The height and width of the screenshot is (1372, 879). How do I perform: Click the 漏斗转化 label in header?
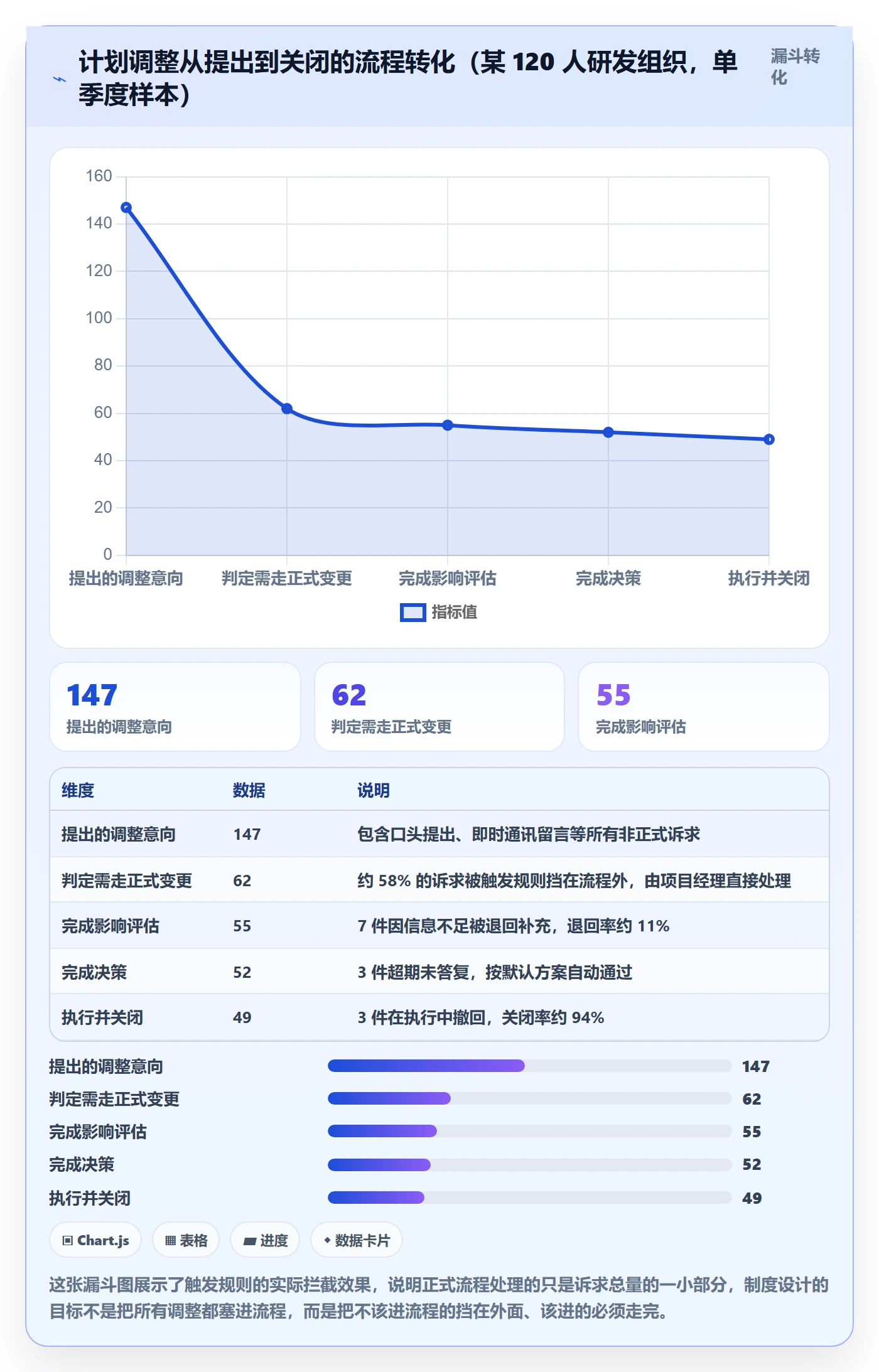[x=795, y=67]
